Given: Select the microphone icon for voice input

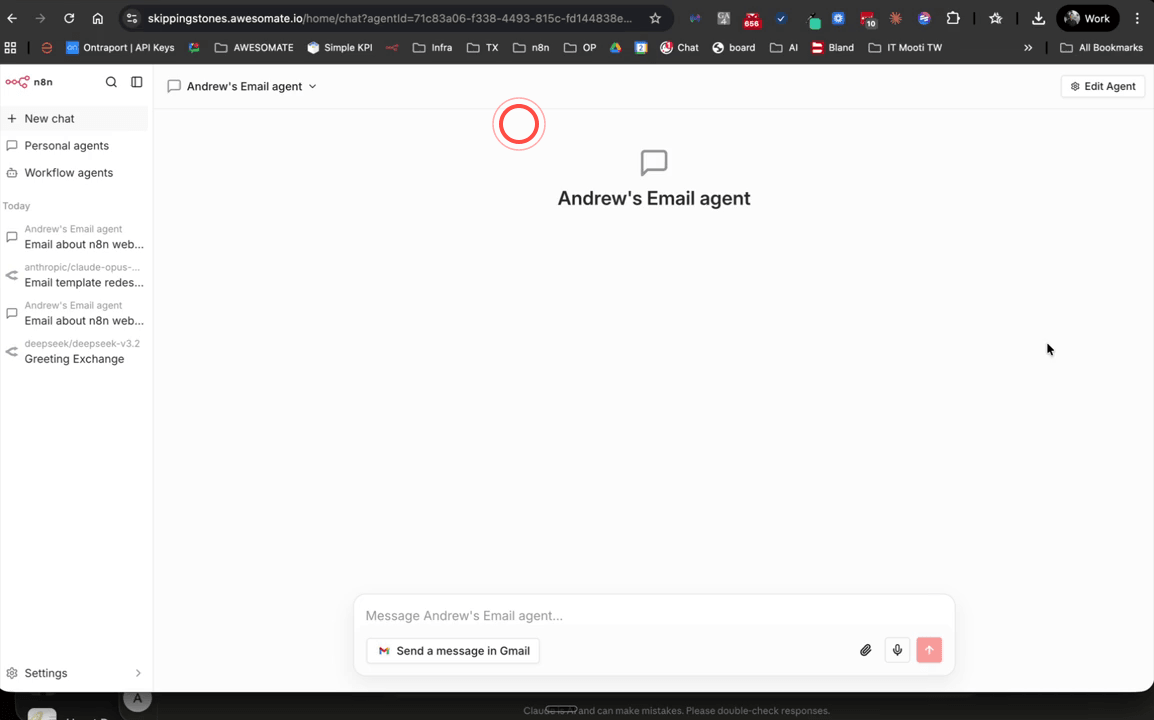Looking at the screenshot, I should coord(897,650).
